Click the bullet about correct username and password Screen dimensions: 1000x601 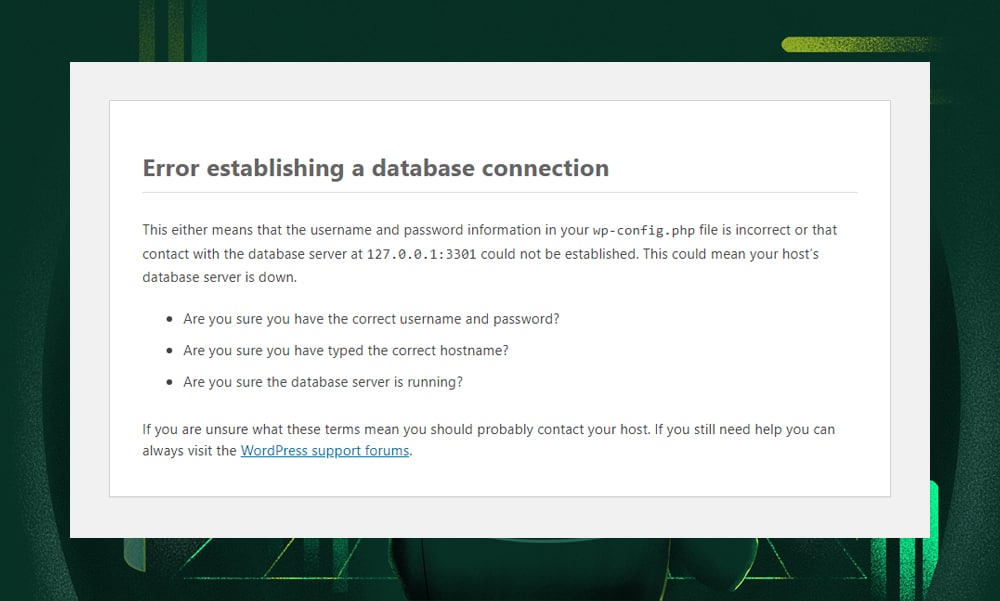[x=371, y=319]
